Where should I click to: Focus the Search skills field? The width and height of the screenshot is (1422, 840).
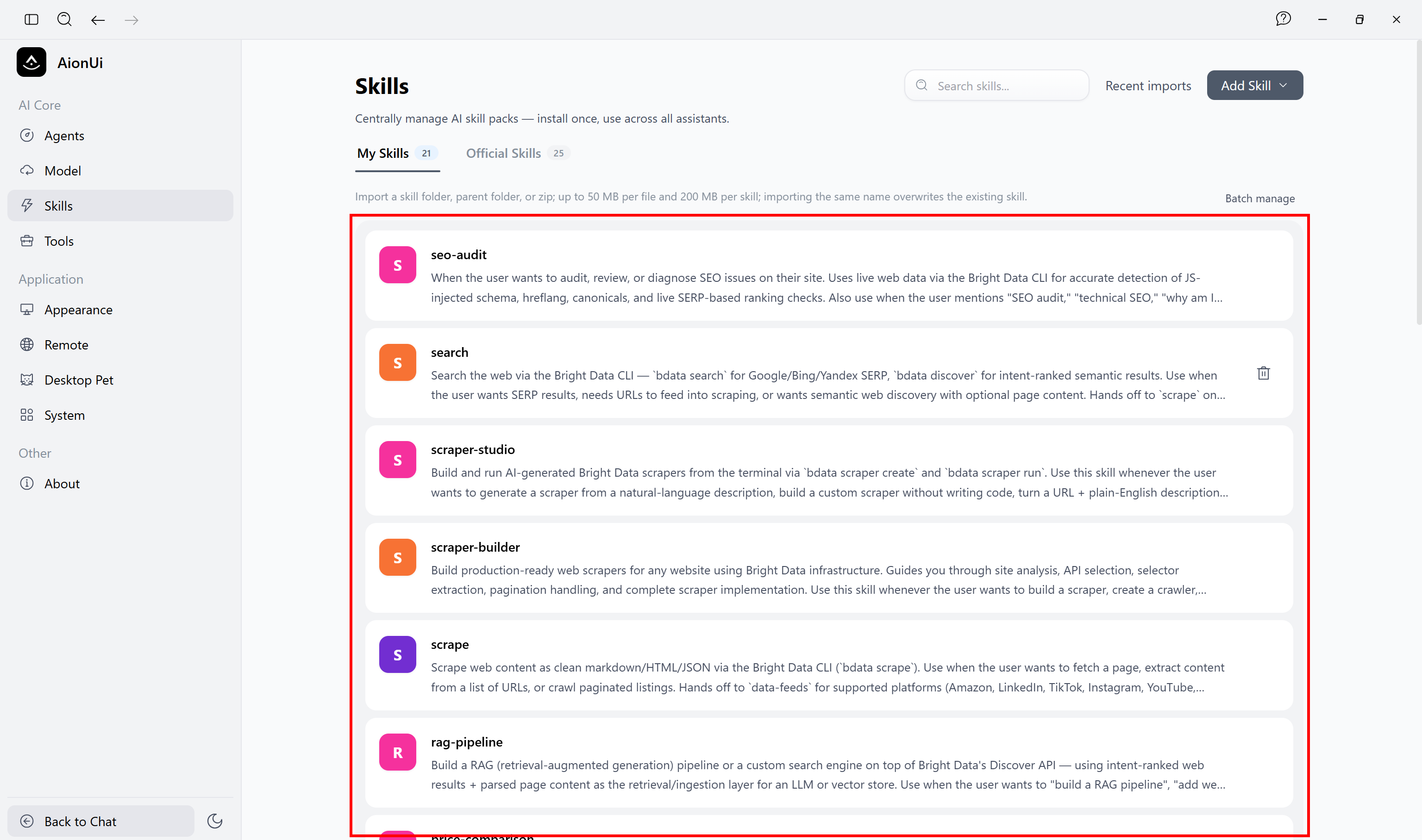pos(997,86)
